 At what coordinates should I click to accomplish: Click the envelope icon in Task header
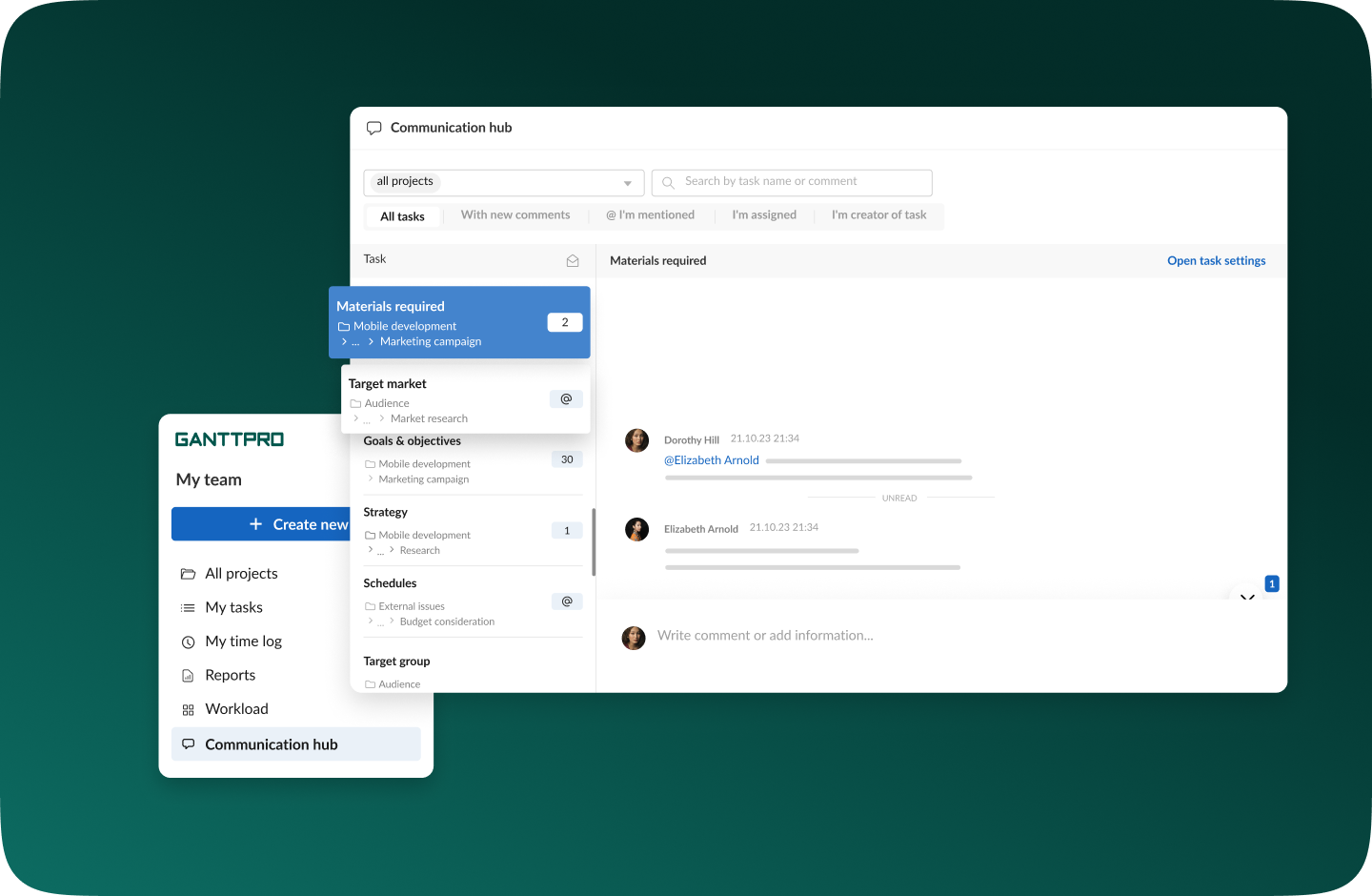(573, 260)
